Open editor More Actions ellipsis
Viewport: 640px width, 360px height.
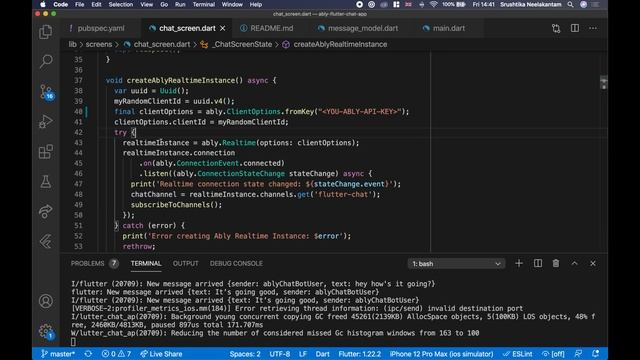click(x=593, y=28)
